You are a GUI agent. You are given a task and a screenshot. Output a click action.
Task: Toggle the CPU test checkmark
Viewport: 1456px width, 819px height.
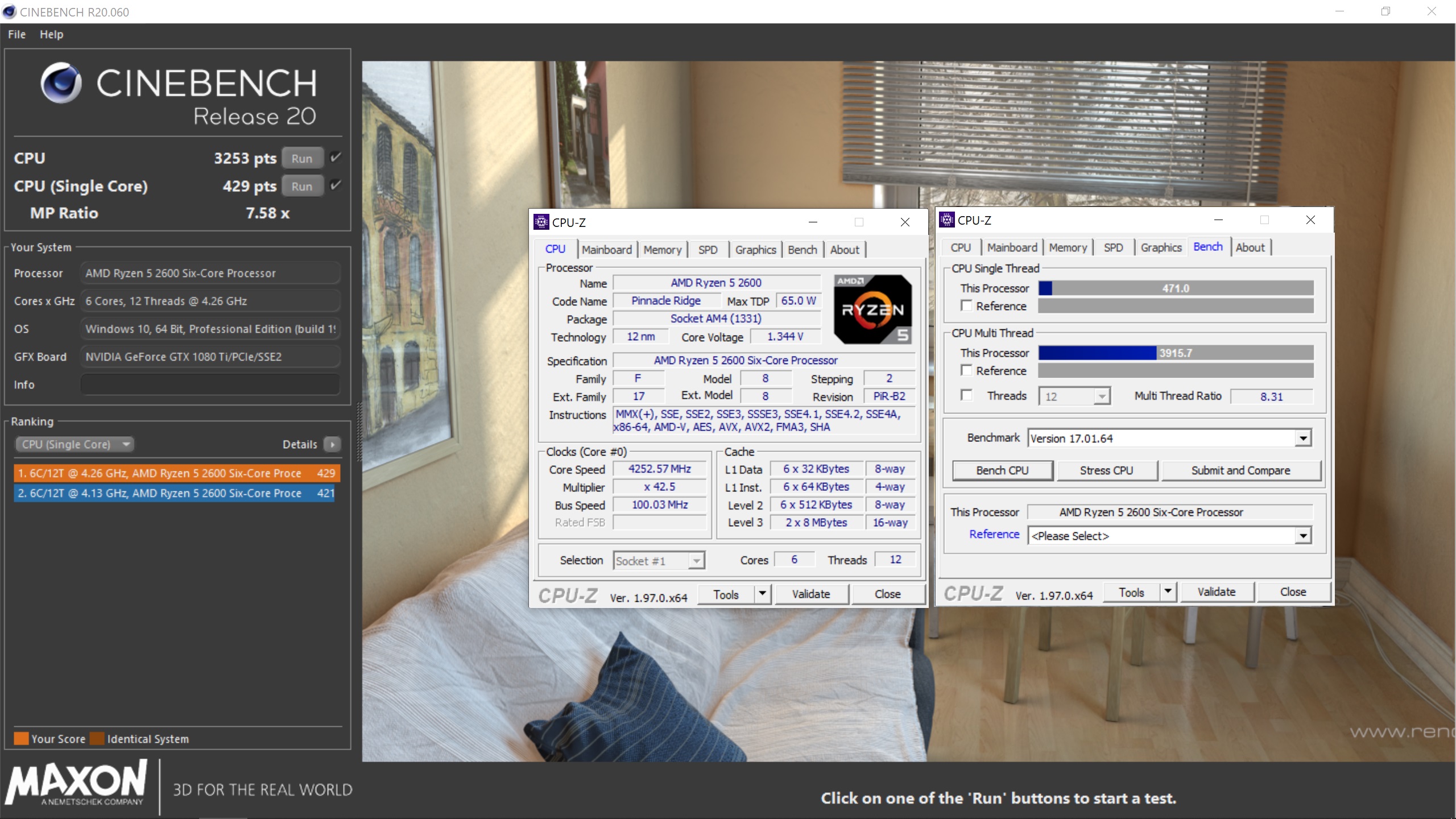coord(336,158)
